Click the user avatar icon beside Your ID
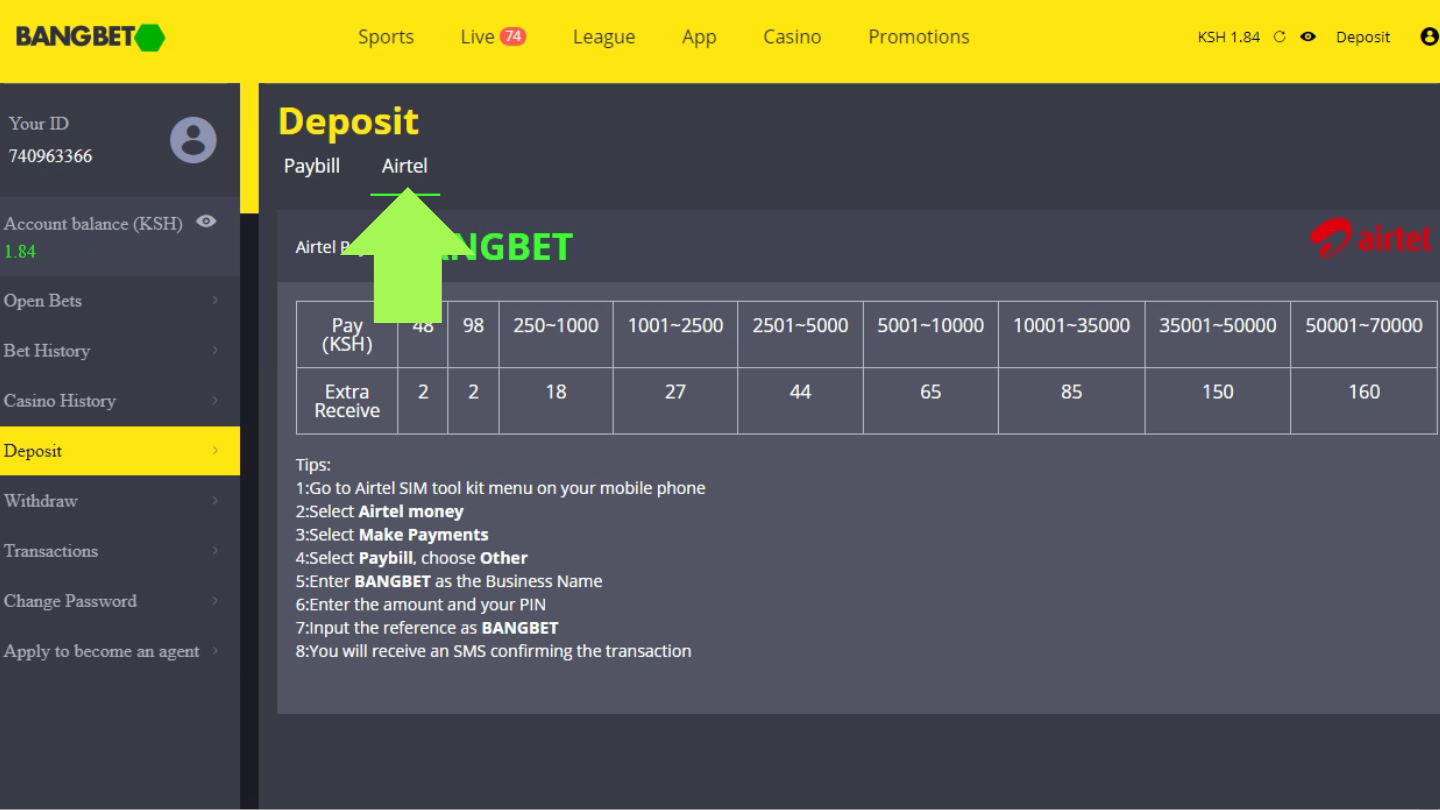This screenshot has width=1440, height=810. pyautogui.click(x=193, y=140)
